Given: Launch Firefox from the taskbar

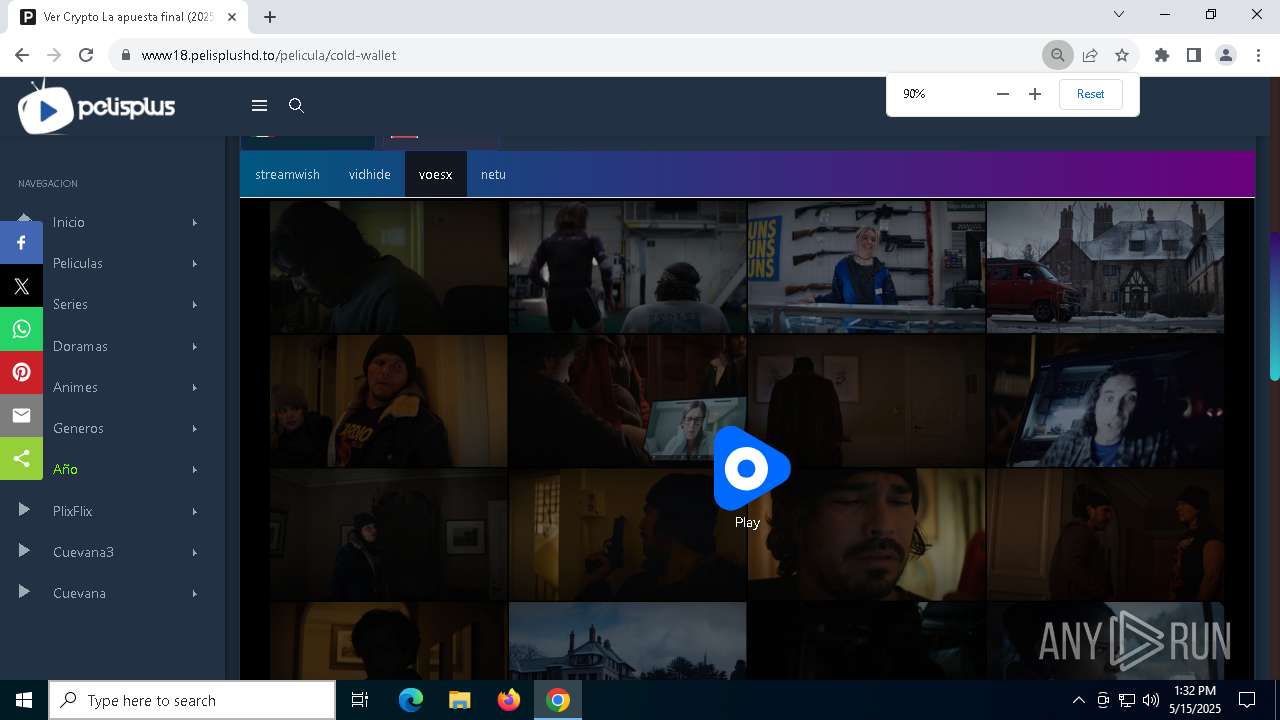Looking at the screenshot, I should 508,700.
